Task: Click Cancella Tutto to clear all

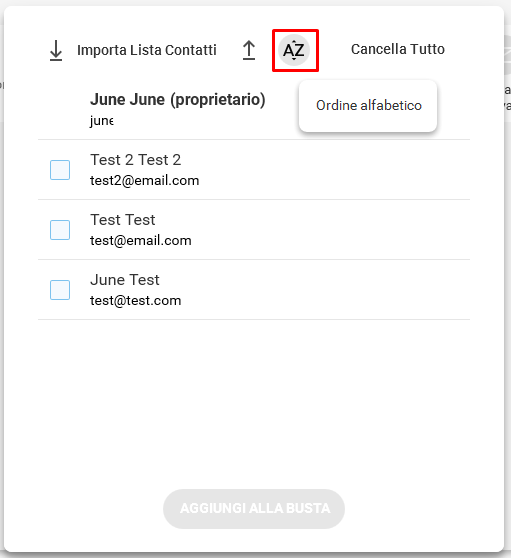Action: 398,49
